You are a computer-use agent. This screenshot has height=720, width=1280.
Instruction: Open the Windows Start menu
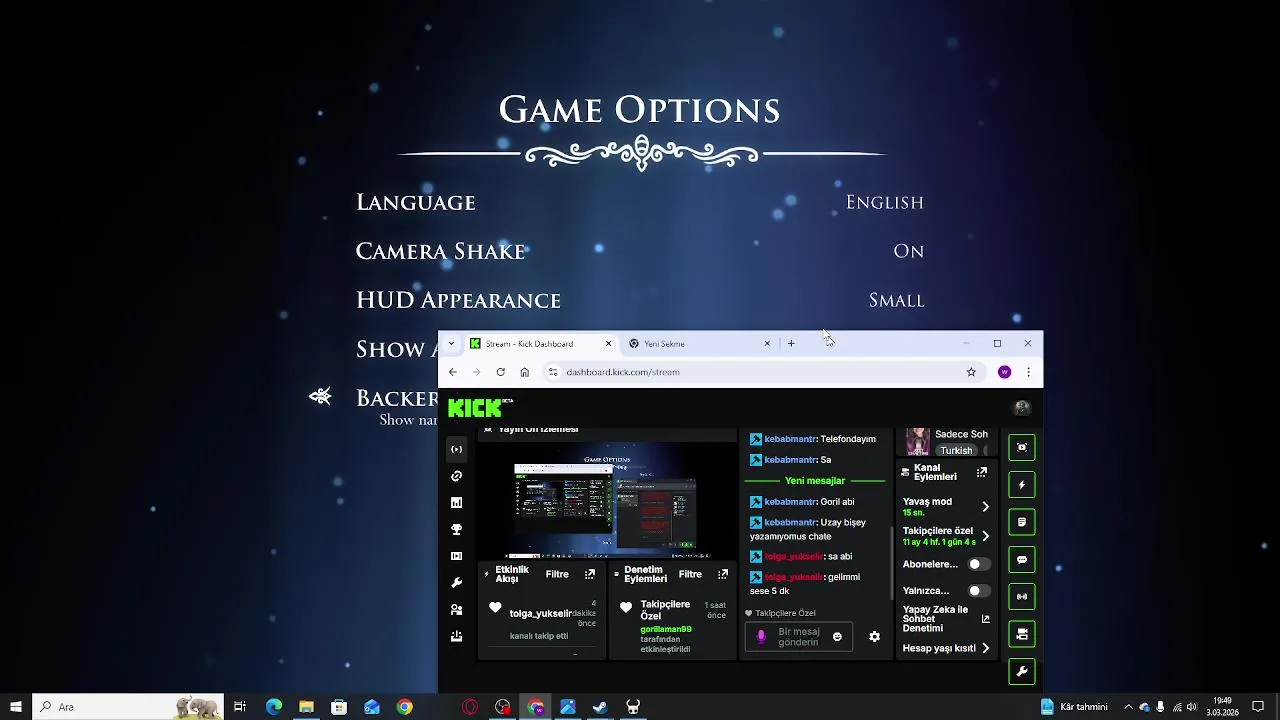coord(15,707)
